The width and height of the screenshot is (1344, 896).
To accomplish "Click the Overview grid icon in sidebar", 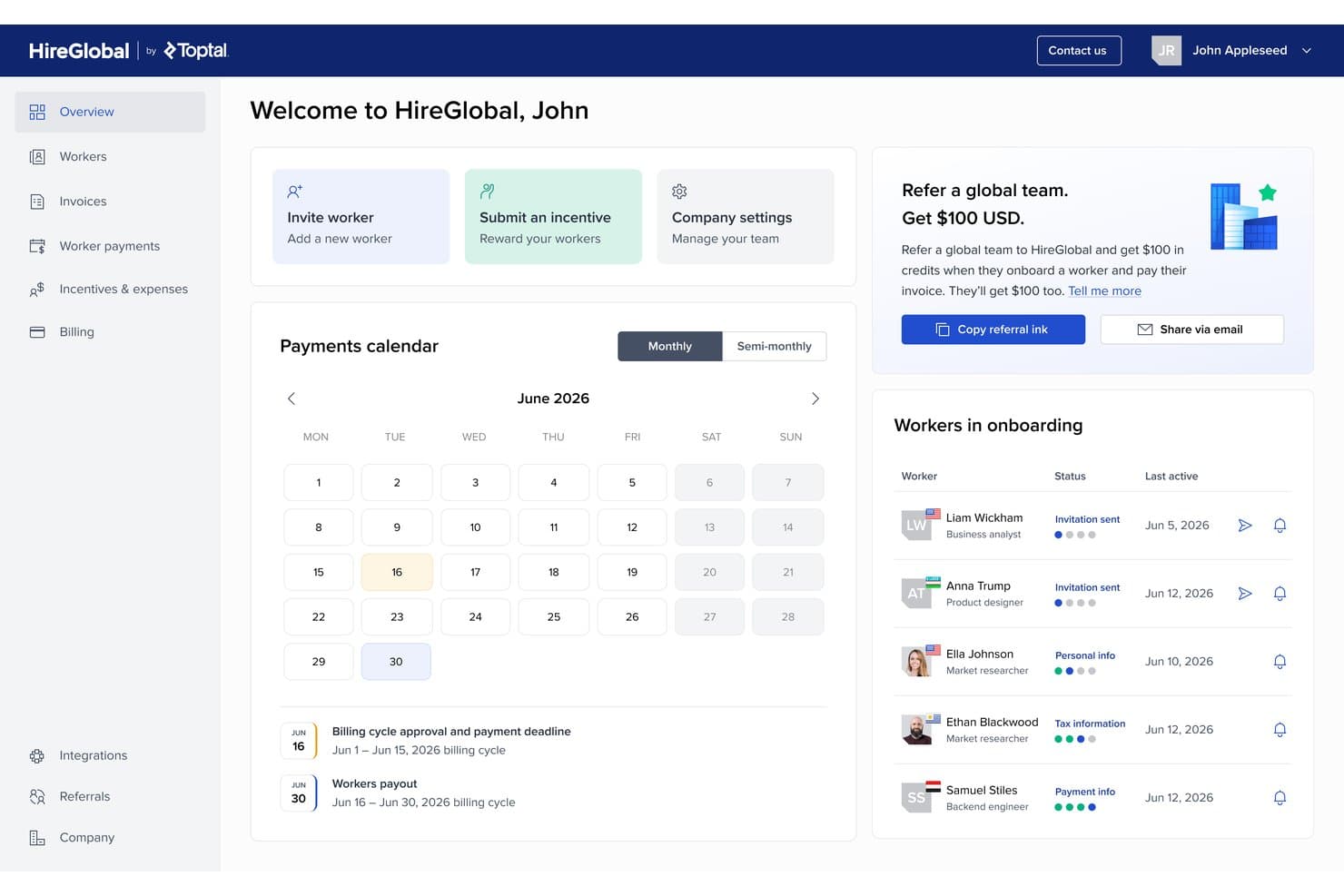I will tap(37, 112).
